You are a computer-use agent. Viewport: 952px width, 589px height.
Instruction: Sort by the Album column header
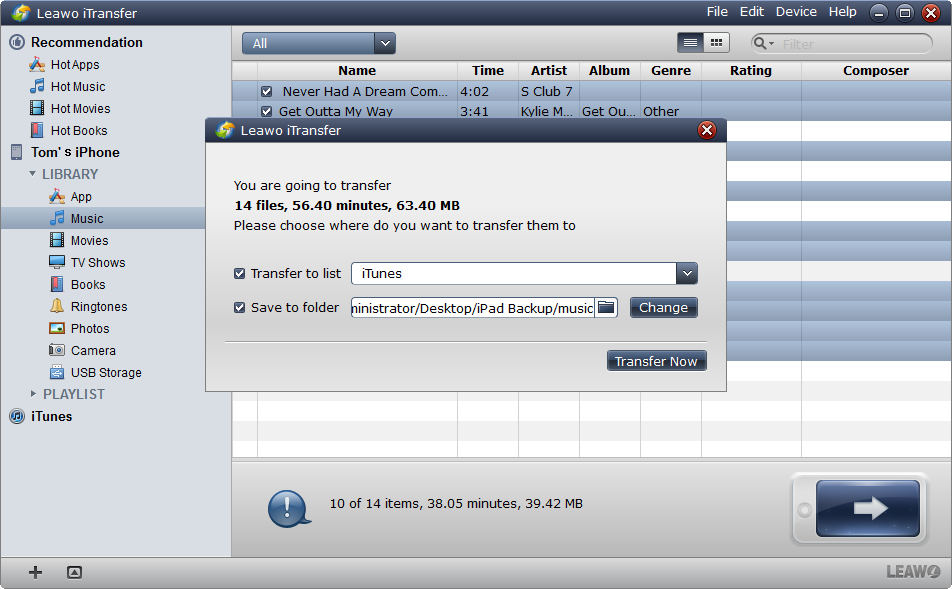click(x=610, y=70)
